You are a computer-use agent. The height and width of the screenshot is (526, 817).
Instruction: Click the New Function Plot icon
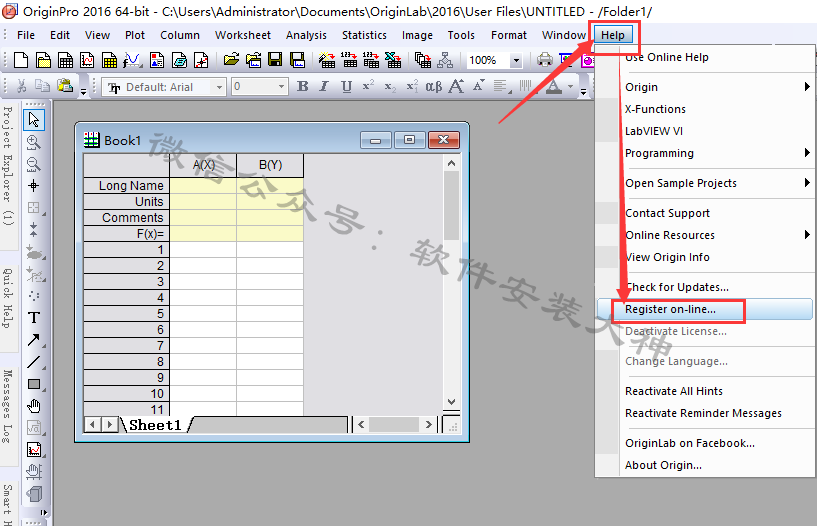[x=132, y=60]
